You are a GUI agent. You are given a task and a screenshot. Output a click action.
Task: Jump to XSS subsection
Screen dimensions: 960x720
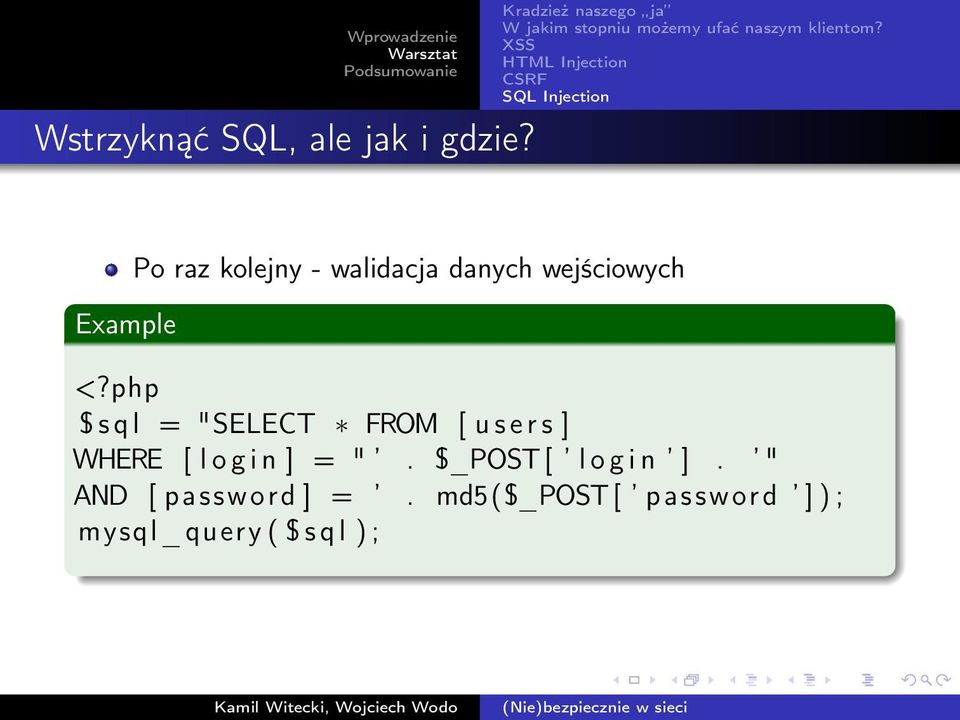[518, 45]
